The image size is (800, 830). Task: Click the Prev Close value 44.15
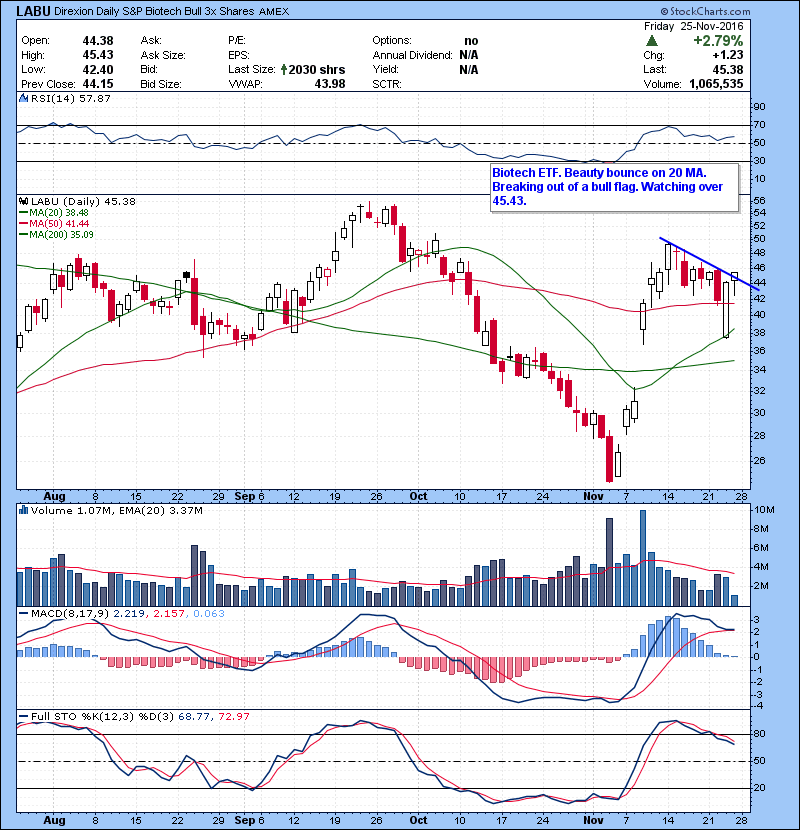pos(98,84)
